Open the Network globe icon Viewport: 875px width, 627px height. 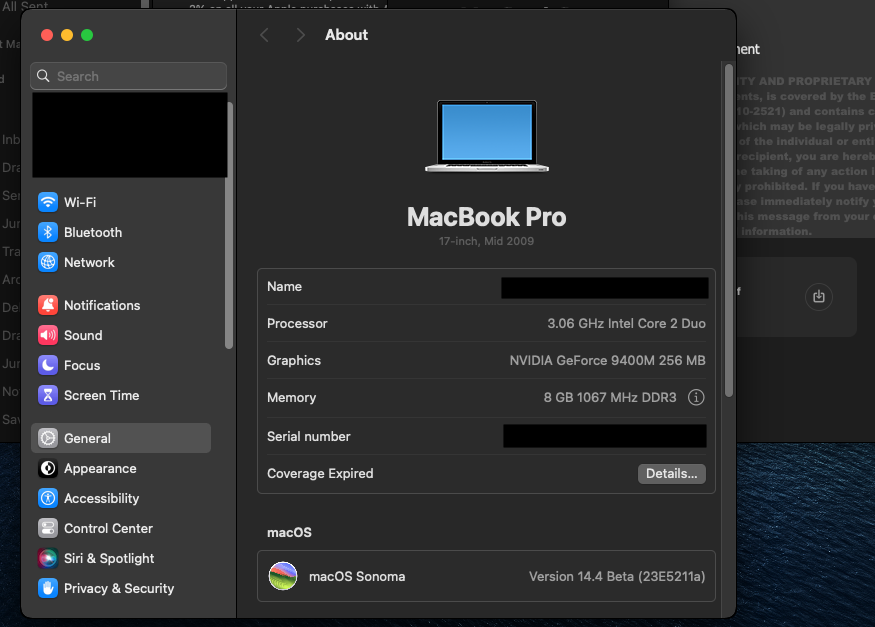tap(48, 262)
